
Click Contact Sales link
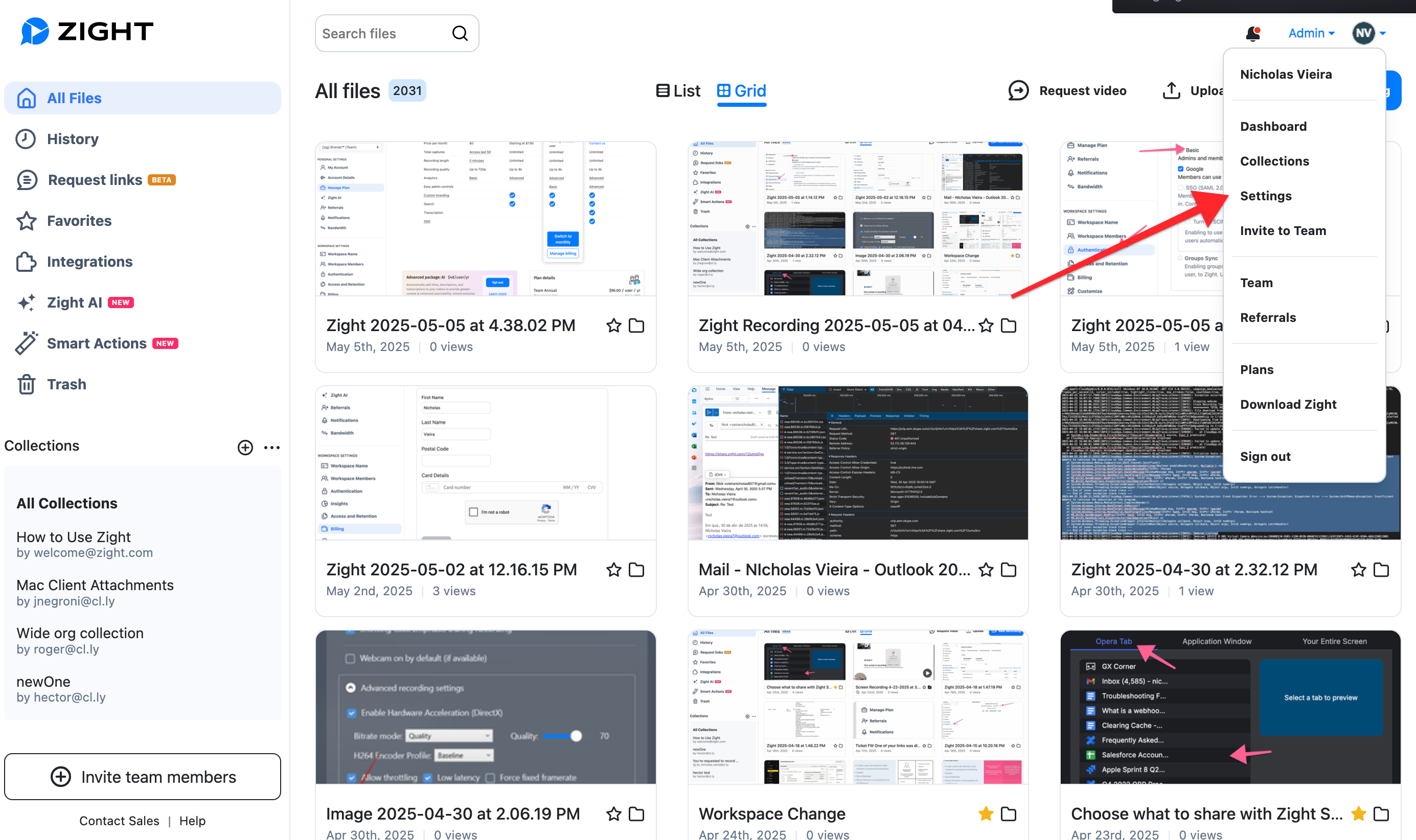click(119, 820)
